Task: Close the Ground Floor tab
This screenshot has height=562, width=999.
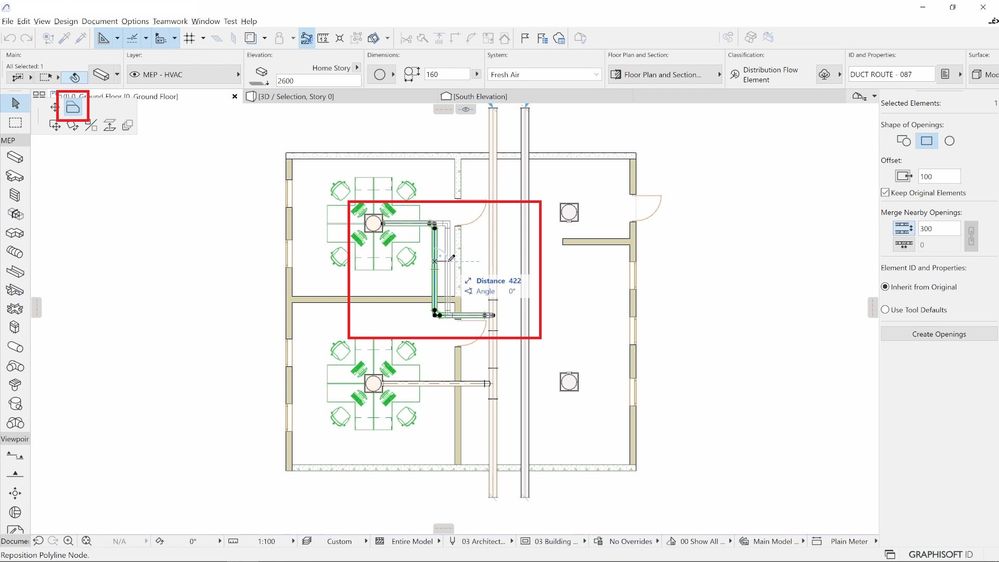Action: click(234, 96)
